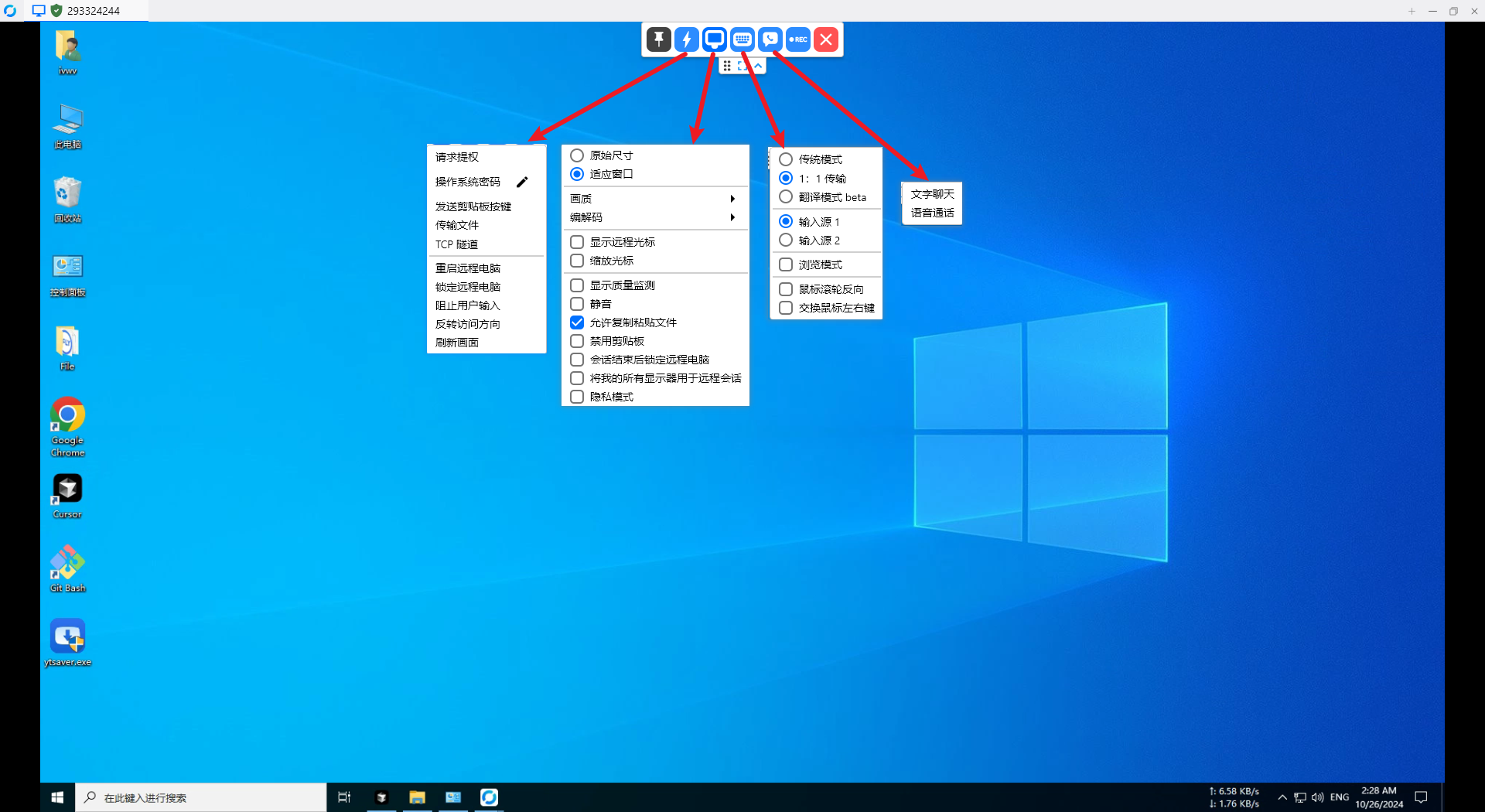This screenshot has height=812, width=1485.
Task: Enable the 显示远程光标 checkbox
Action: point(577,243)
